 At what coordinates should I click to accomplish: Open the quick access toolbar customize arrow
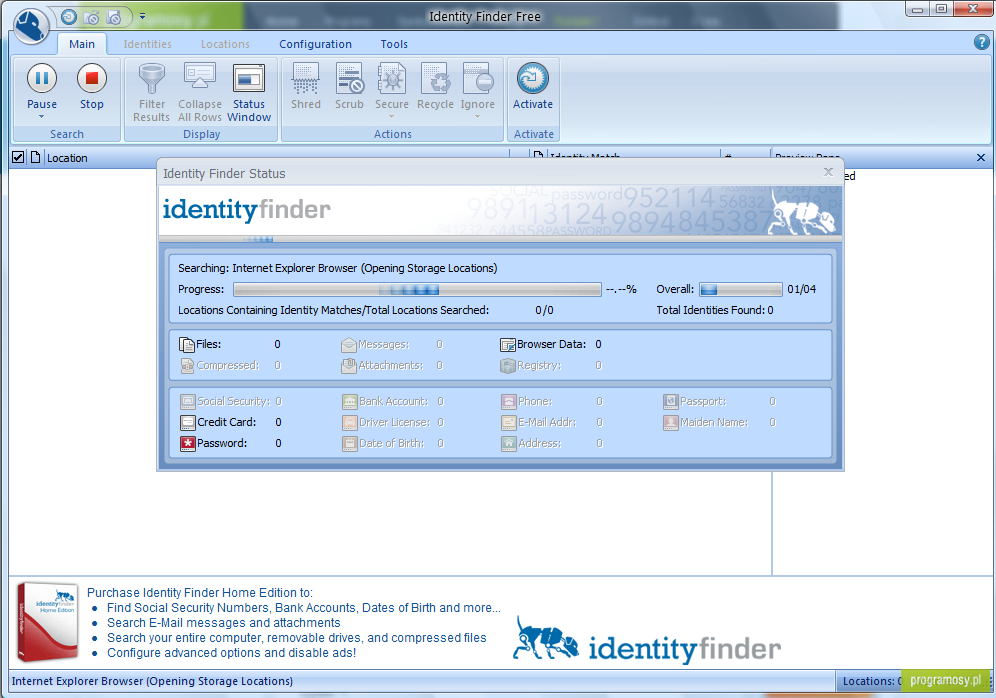(x=142, y=17)
